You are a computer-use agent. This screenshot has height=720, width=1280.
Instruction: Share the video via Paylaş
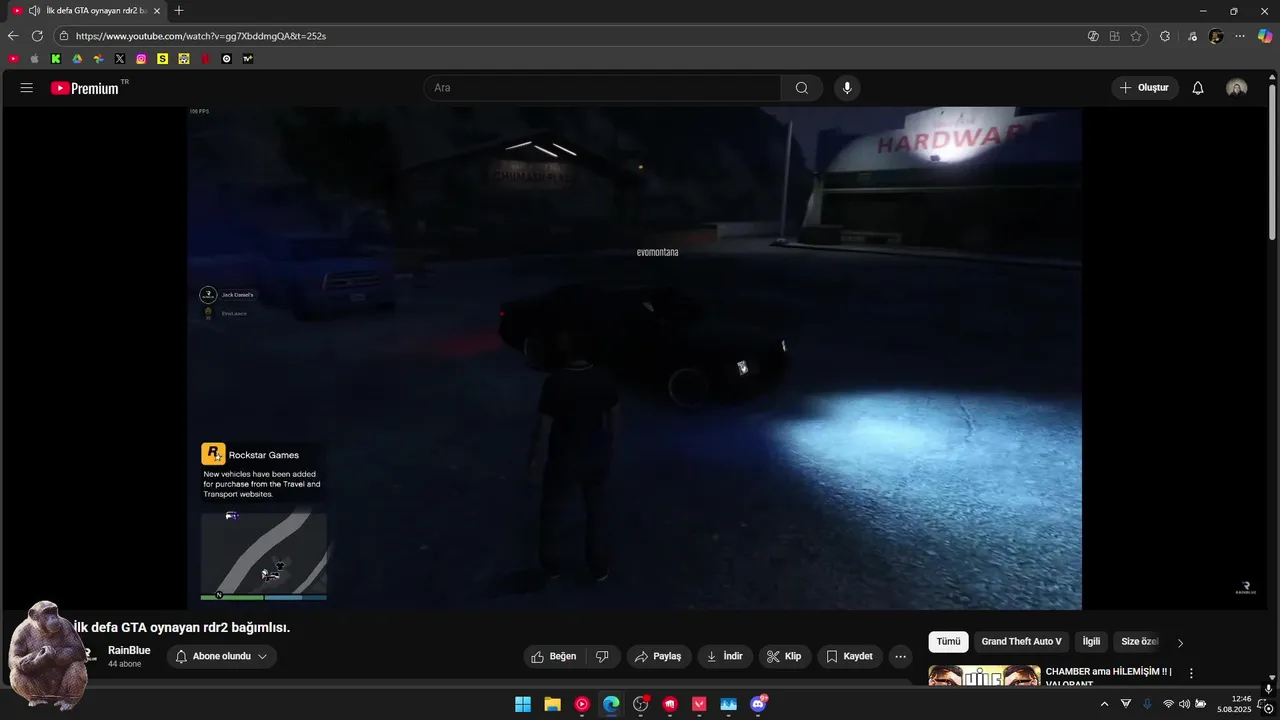point(658,656)
